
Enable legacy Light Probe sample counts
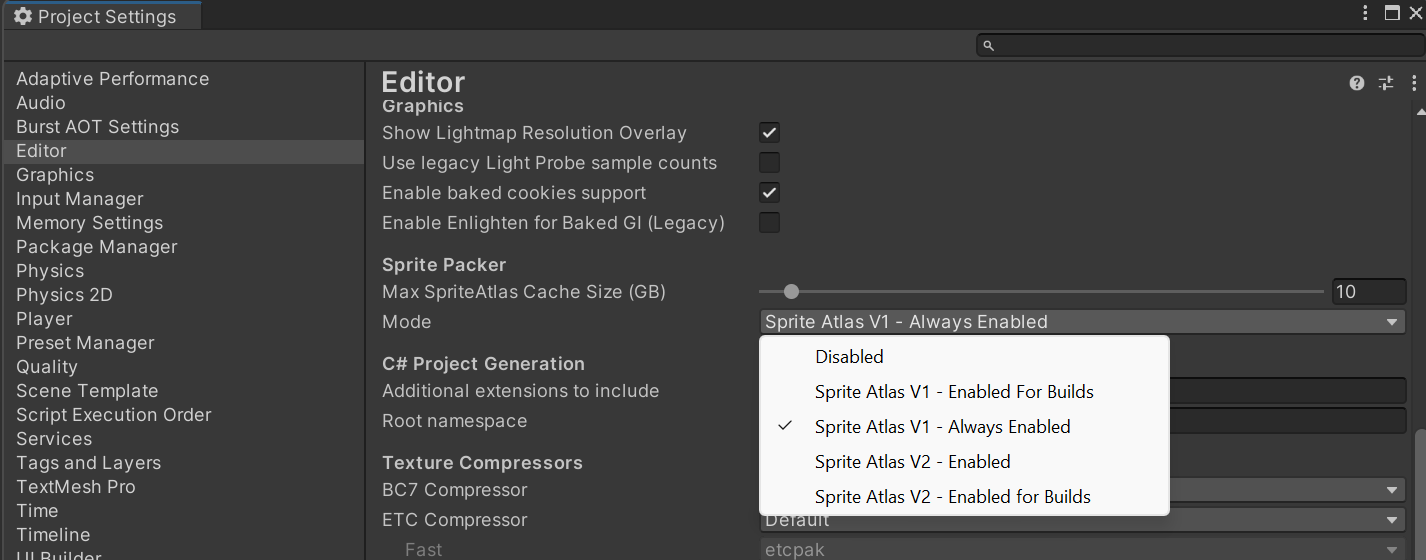click(769, 163)
